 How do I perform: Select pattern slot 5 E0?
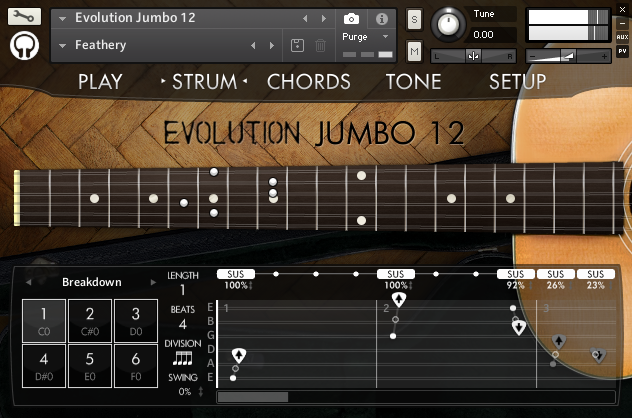tap(90, 366)
